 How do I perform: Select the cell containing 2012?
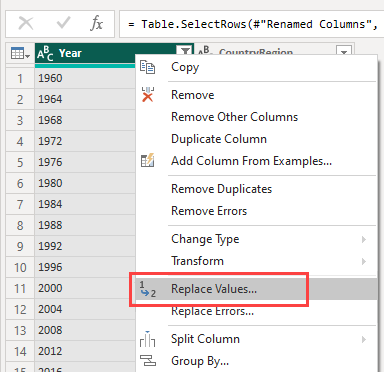pos(85,351)
